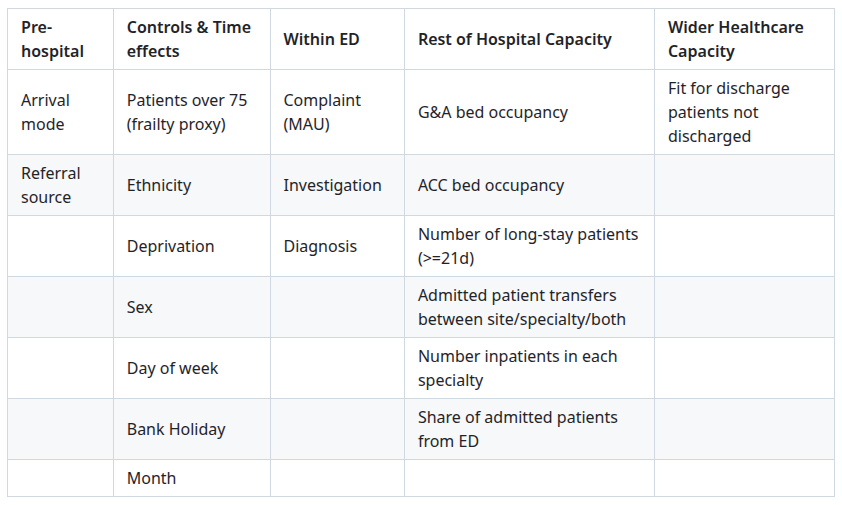The width and height of the screenshot is (842, 505).
Task: Select the Bank Holiday cell
Action: [x=176, y=429]
